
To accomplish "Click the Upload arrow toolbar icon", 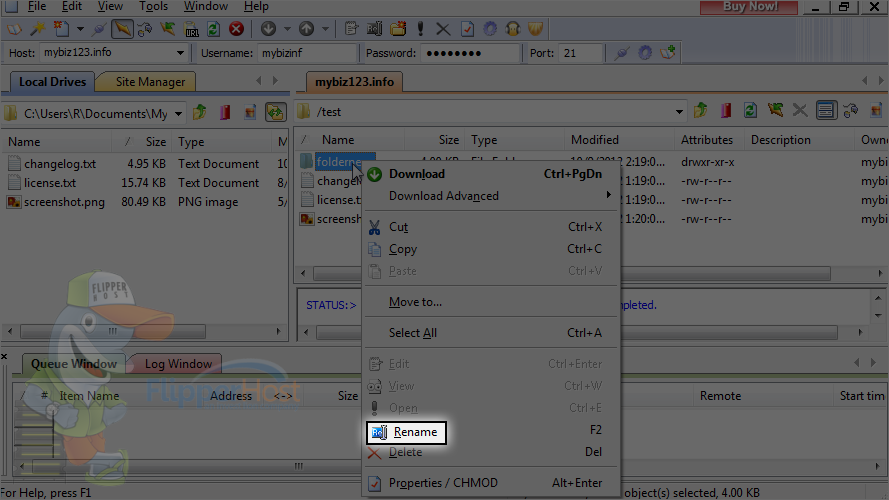I will click(x=306, y=28).
